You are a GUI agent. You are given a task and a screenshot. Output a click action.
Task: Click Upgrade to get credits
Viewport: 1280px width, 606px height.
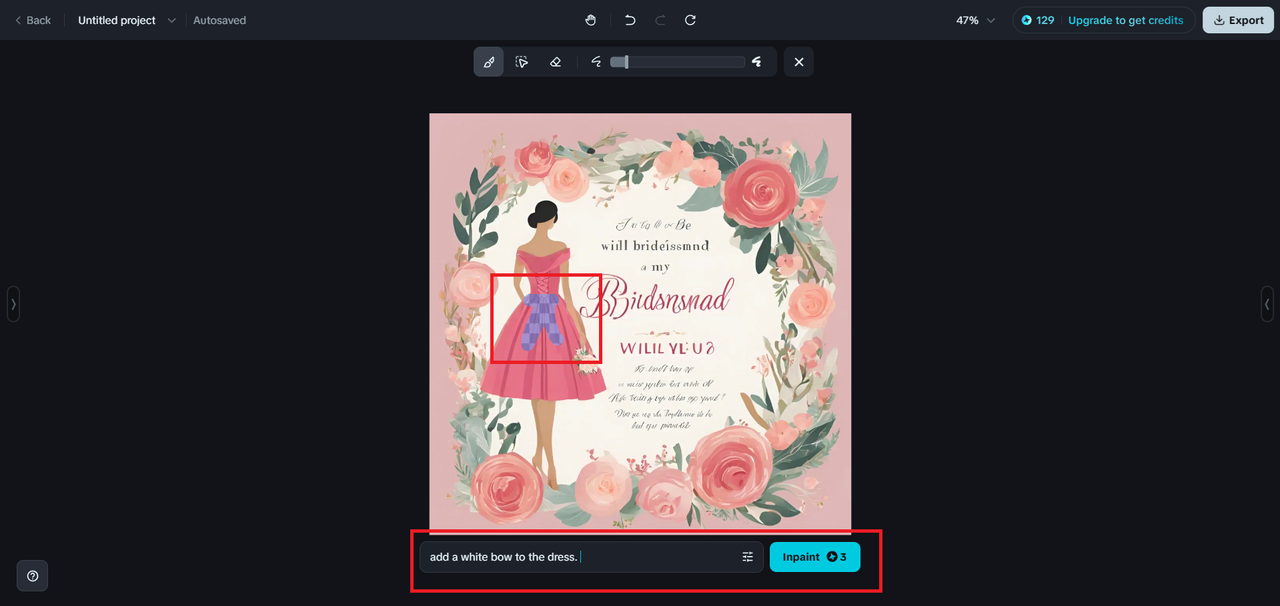click(1125, 20)
